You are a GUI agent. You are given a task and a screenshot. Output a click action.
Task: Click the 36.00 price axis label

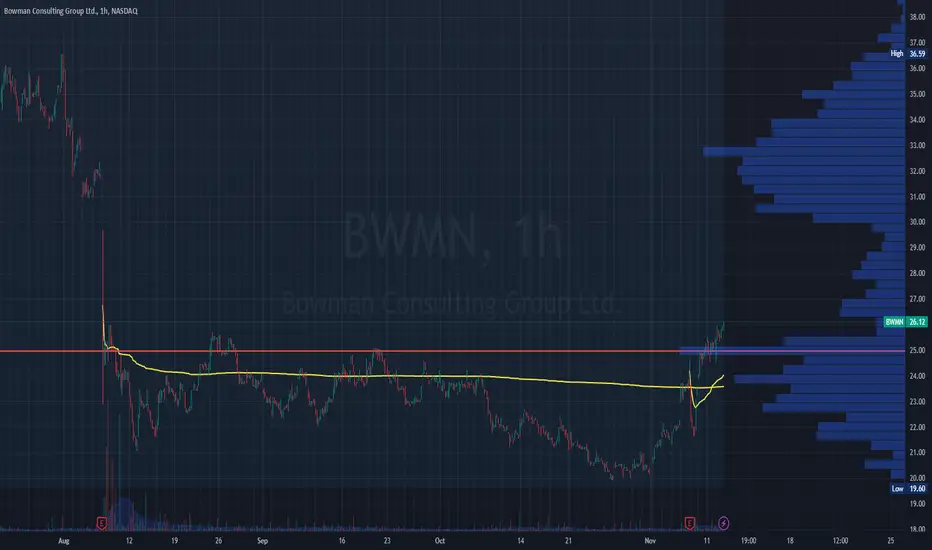917,68
